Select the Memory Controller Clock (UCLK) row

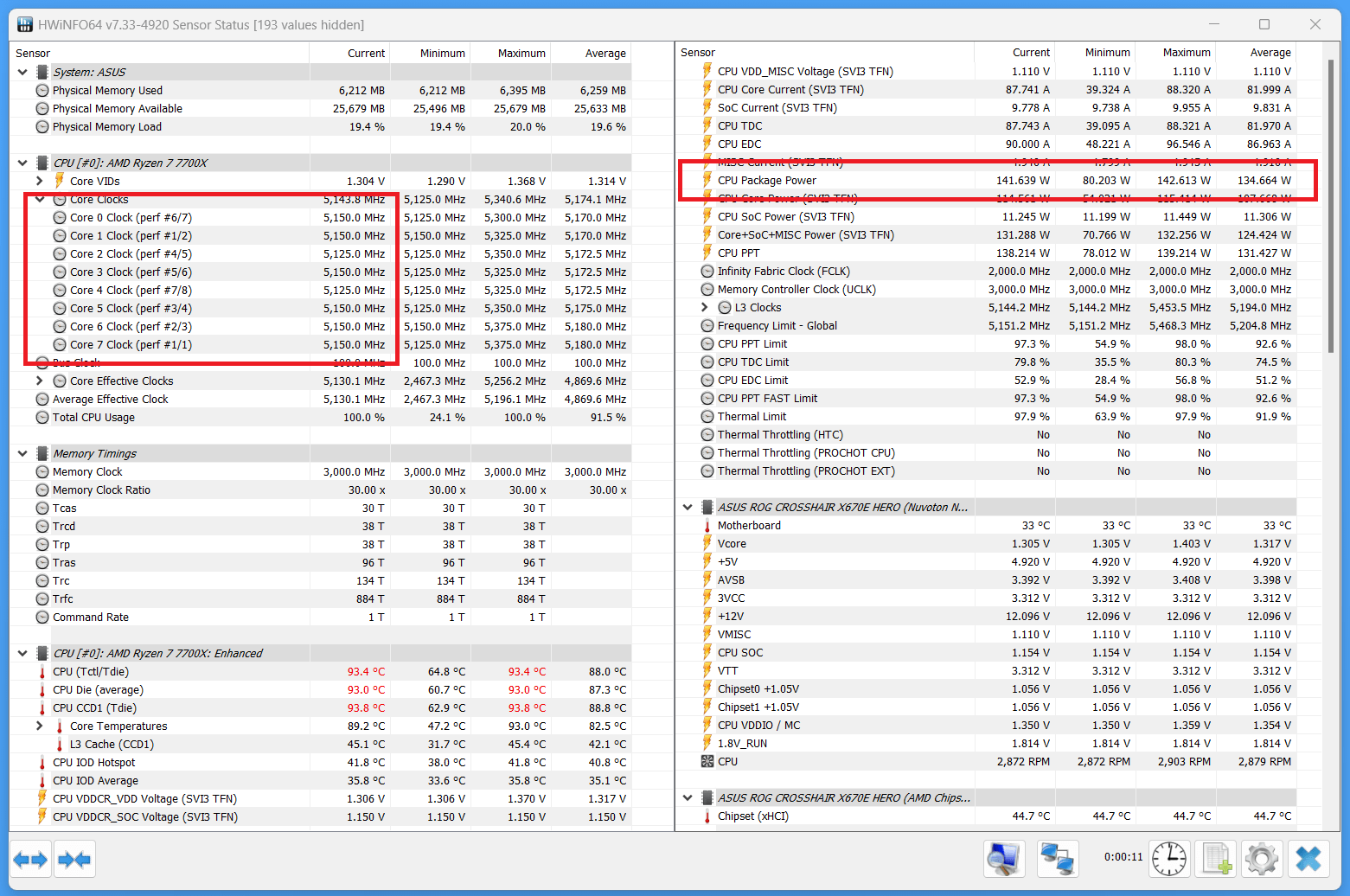click(x=986, y=290)
